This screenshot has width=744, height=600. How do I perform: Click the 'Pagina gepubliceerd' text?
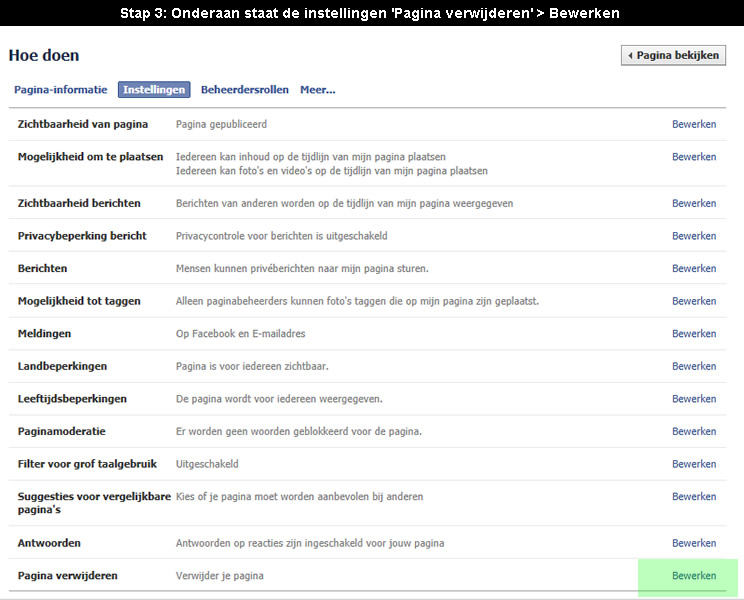(222, 124)
